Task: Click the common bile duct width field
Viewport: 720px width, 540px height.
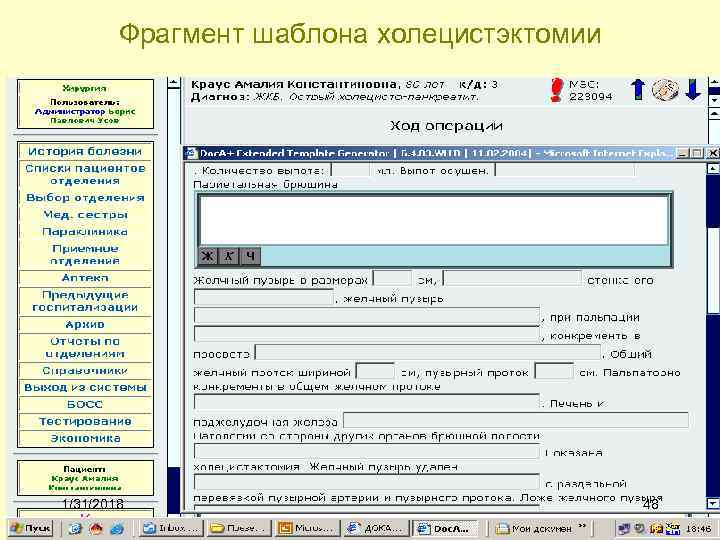Action: pos(375,371)
